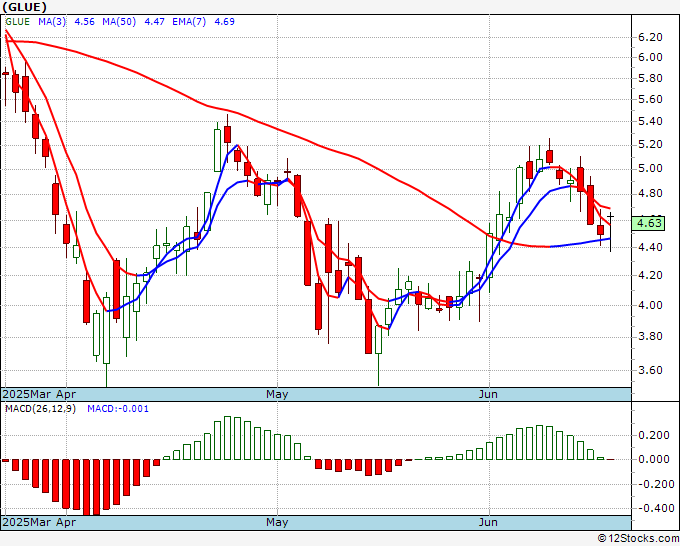
Task: Click the 5.00 price axis label
Action: point(651,169)
